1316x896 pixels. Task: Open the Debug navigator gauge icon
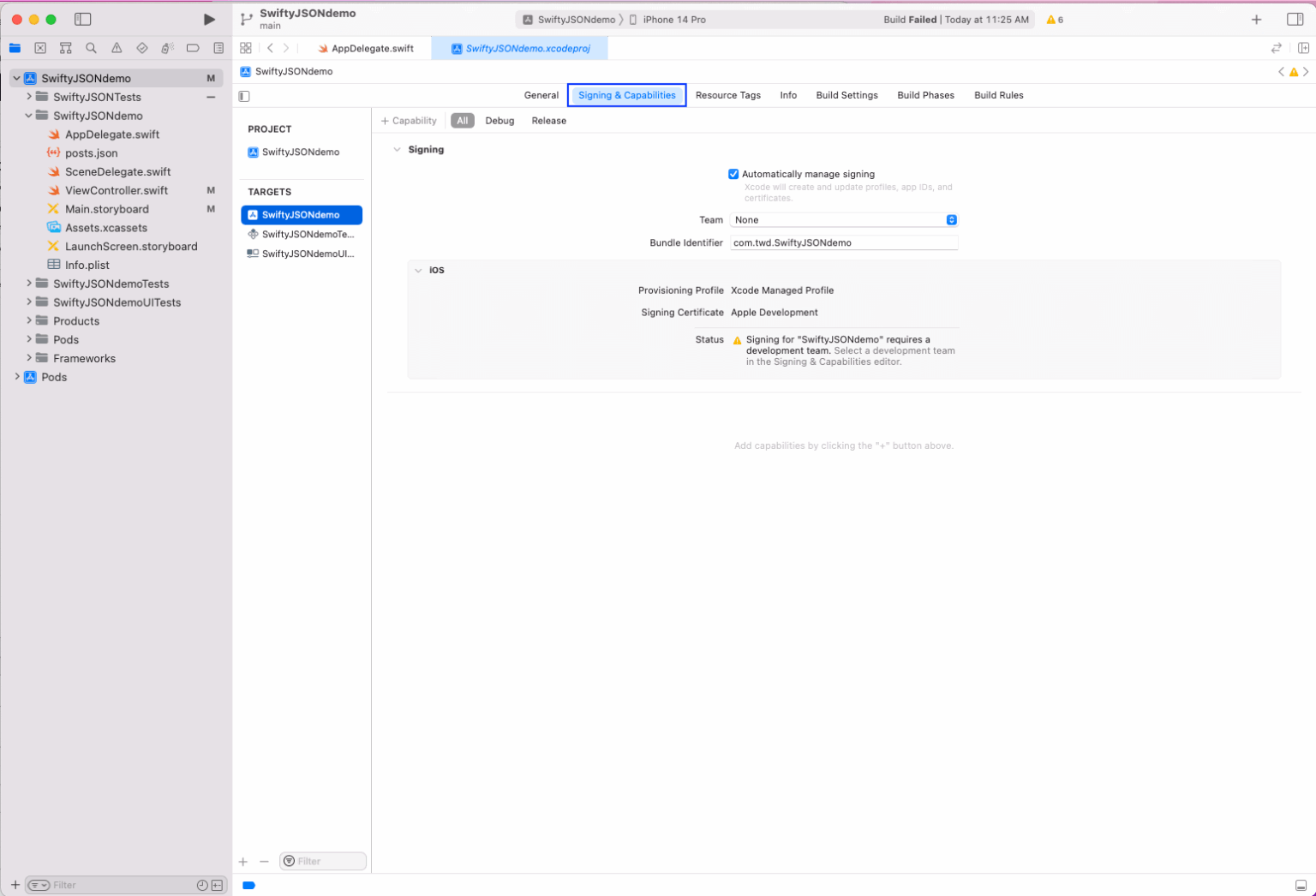(x=168, y=48)
